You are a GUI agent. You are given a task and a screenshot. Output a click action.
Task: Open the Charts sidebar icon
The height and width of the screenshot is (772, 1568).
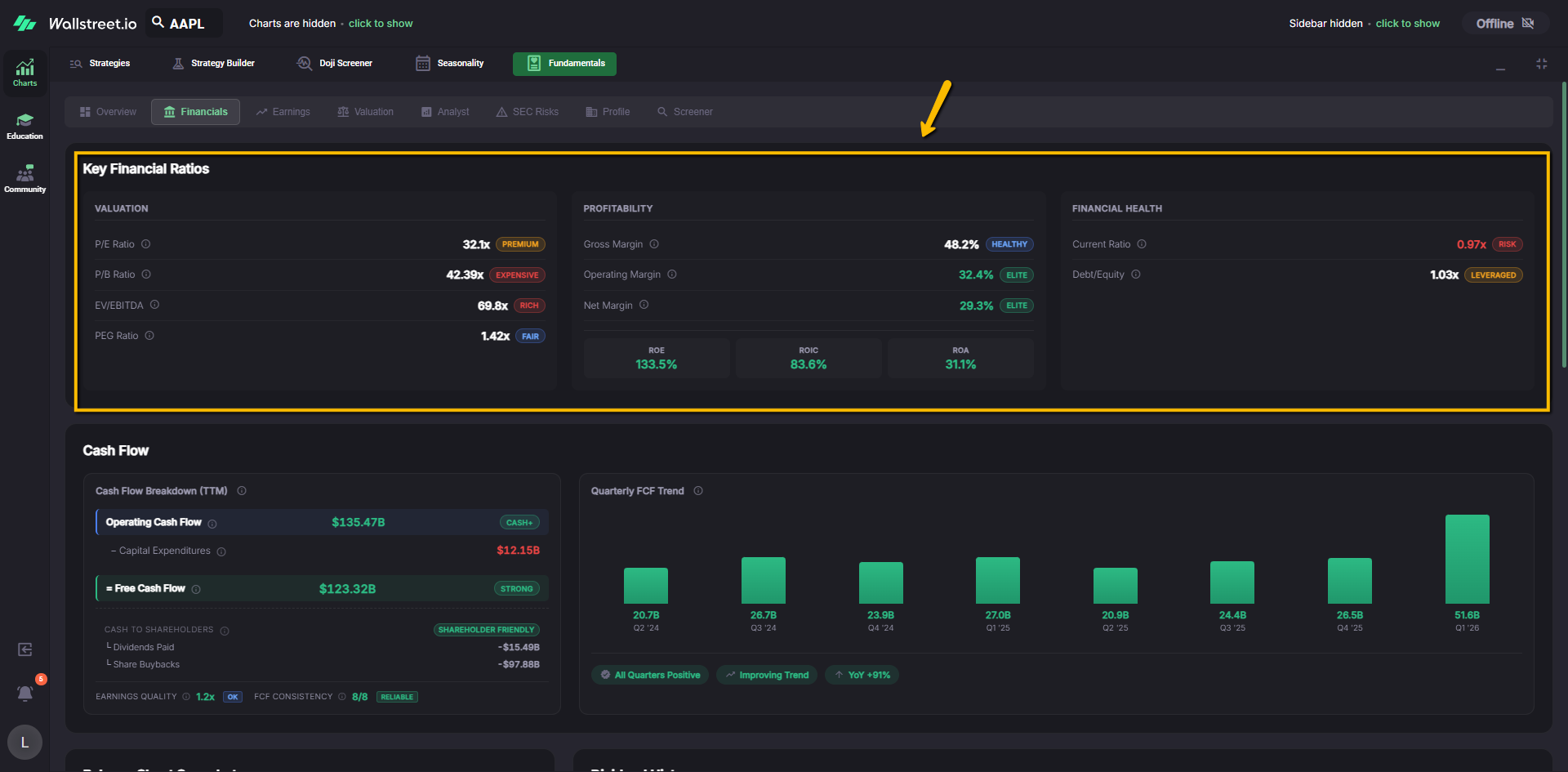pyautogui.click(x=24, y=73)
